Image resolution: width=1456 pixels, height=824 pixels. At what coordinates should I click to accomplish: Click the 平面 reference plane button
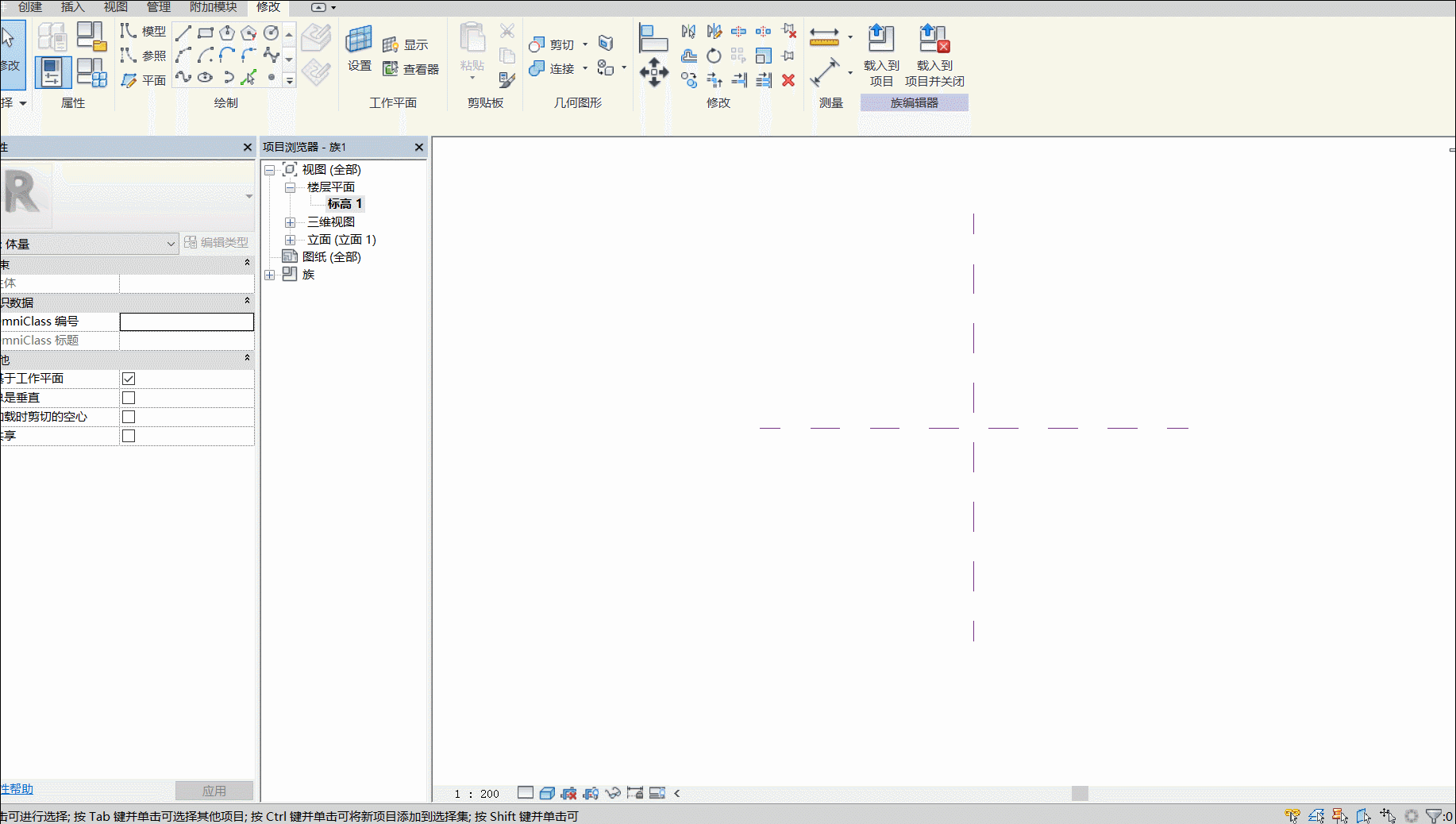(144, 80)
